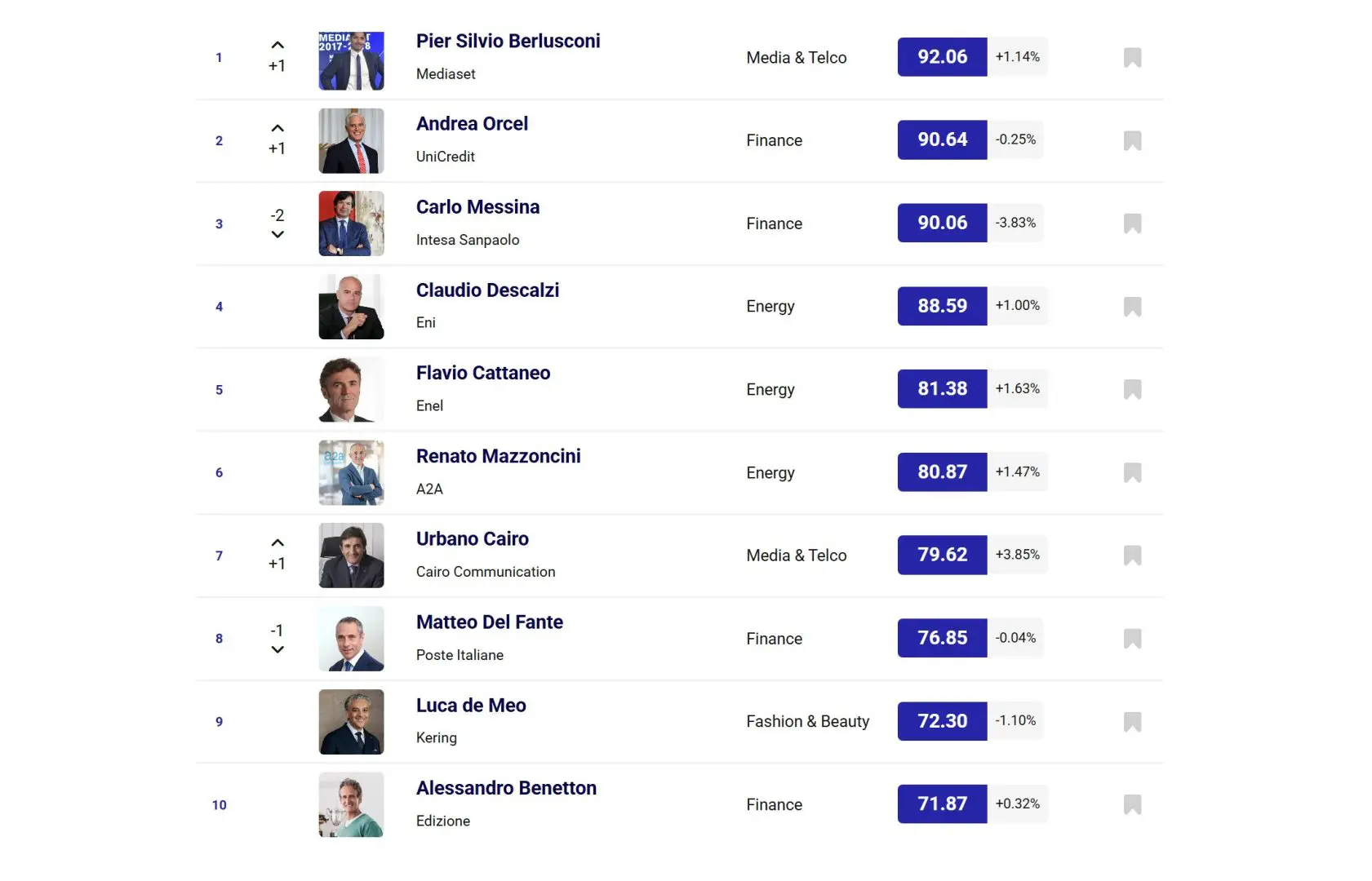Toggle the bookmark on Luca de Meo
The width and height of the screenshot is (1372, 881).
[1132, 721]
